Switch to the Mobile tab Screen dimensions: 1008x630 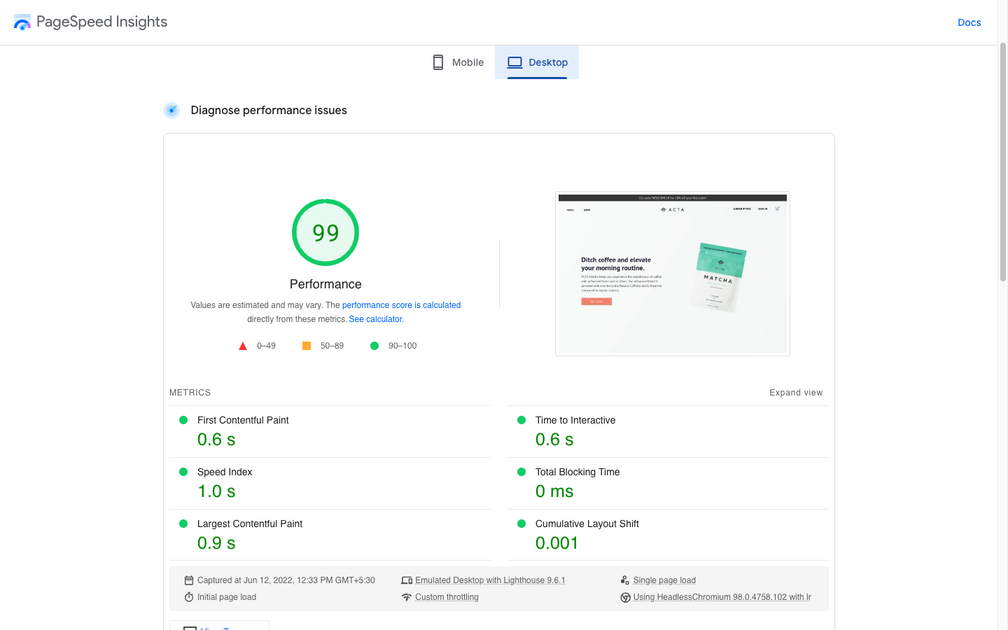pyautogui.click(x=458, y=62)
